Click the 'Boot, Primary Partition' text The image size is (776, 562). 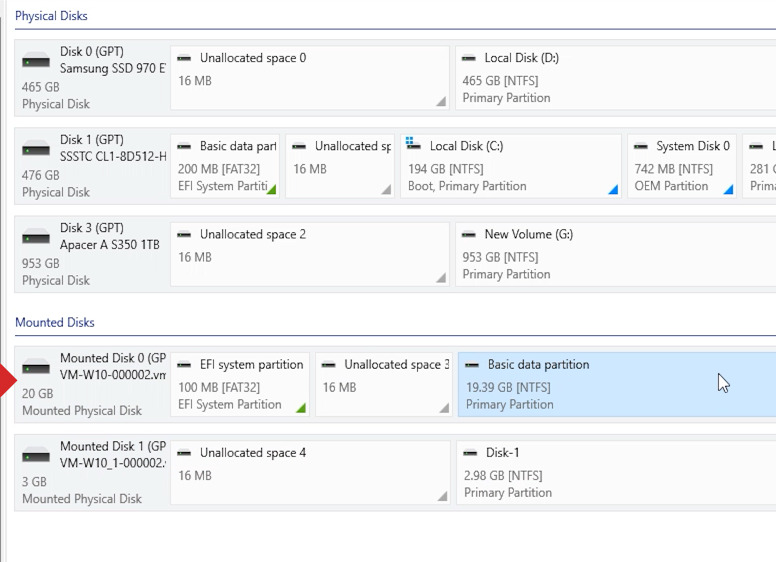467,186
